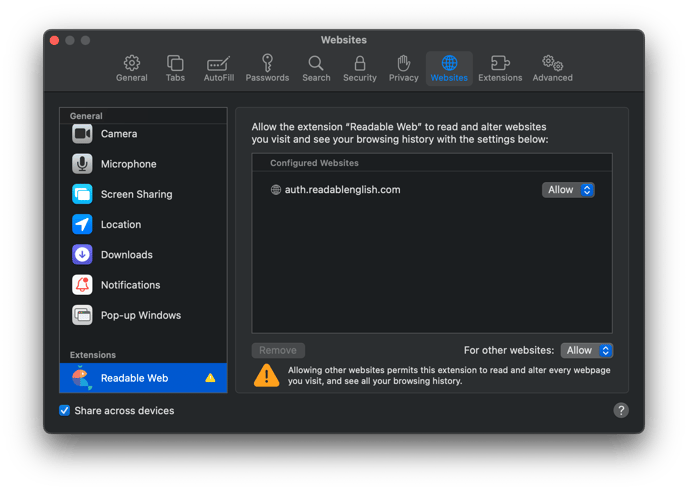The height and width of the screenshot is (491, 688).
Task: Click the Remove button
Action: coord(278,351)
